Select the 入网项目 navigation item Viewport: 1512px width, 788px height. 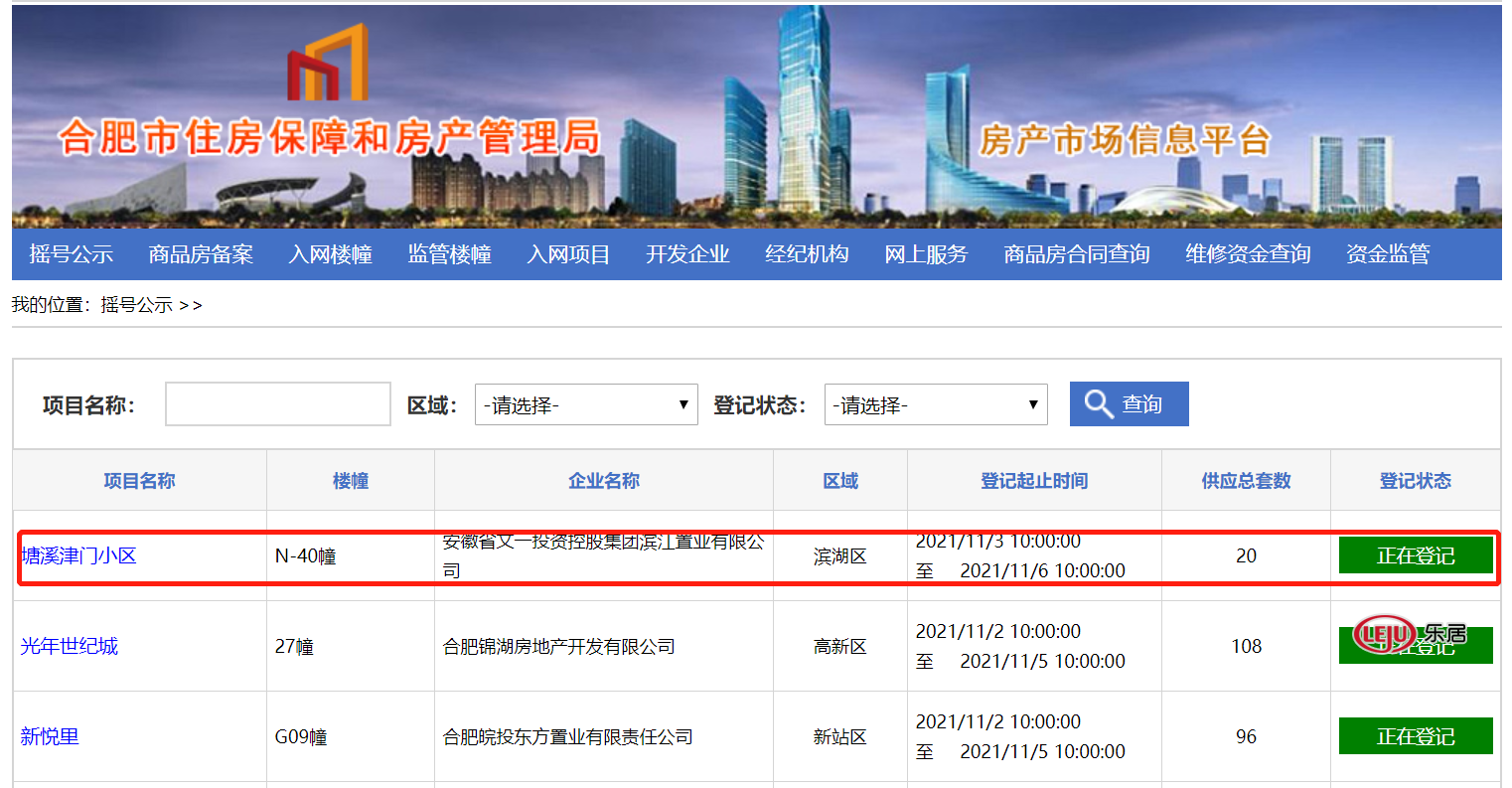click(x=569, y=254)
